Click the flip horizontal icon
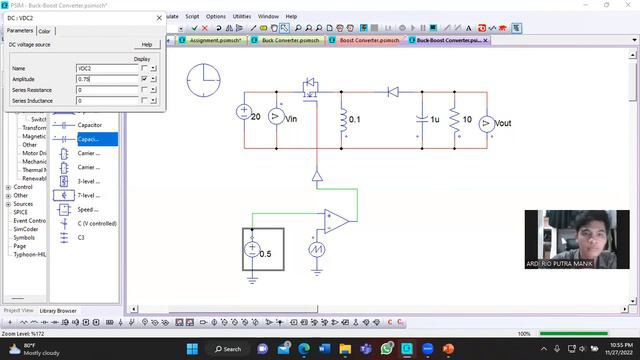The width and height of the screenshot is (640, 360). 229,28
